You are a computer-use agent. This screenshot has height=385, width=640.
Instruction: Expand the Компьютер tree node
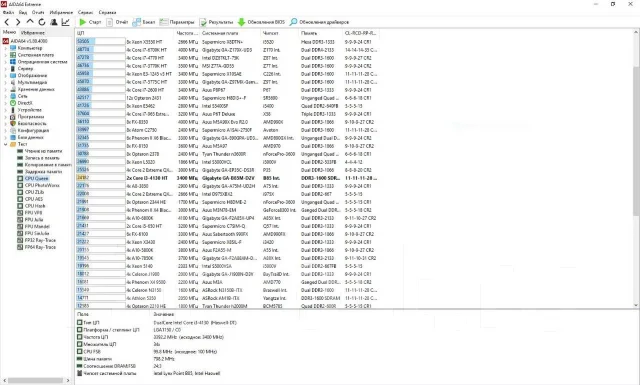click(5, 48)
